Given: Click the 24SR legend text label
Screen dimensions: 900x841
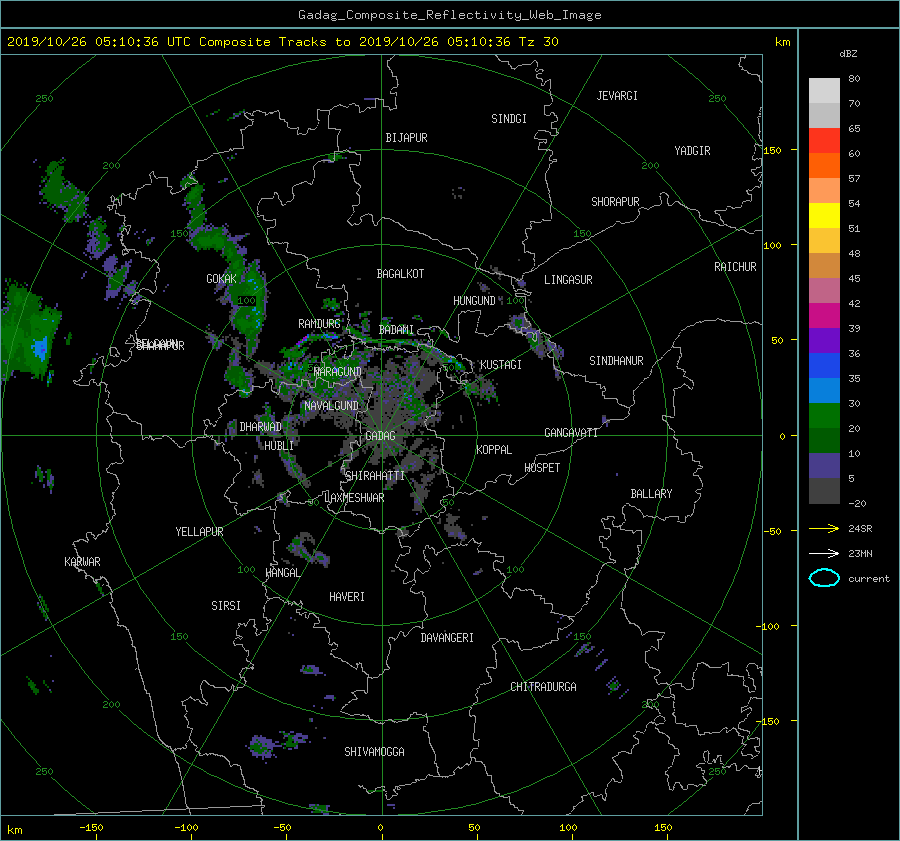Looking at the screenshot, I should [x=860, y=529].
